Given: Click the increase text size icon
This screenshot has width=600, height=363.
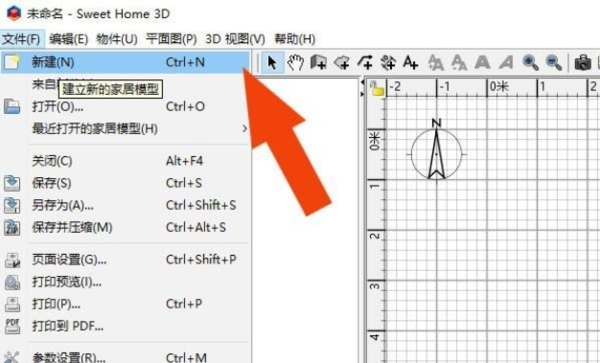Looking at the screenshot, I should [x=435, y=62].
